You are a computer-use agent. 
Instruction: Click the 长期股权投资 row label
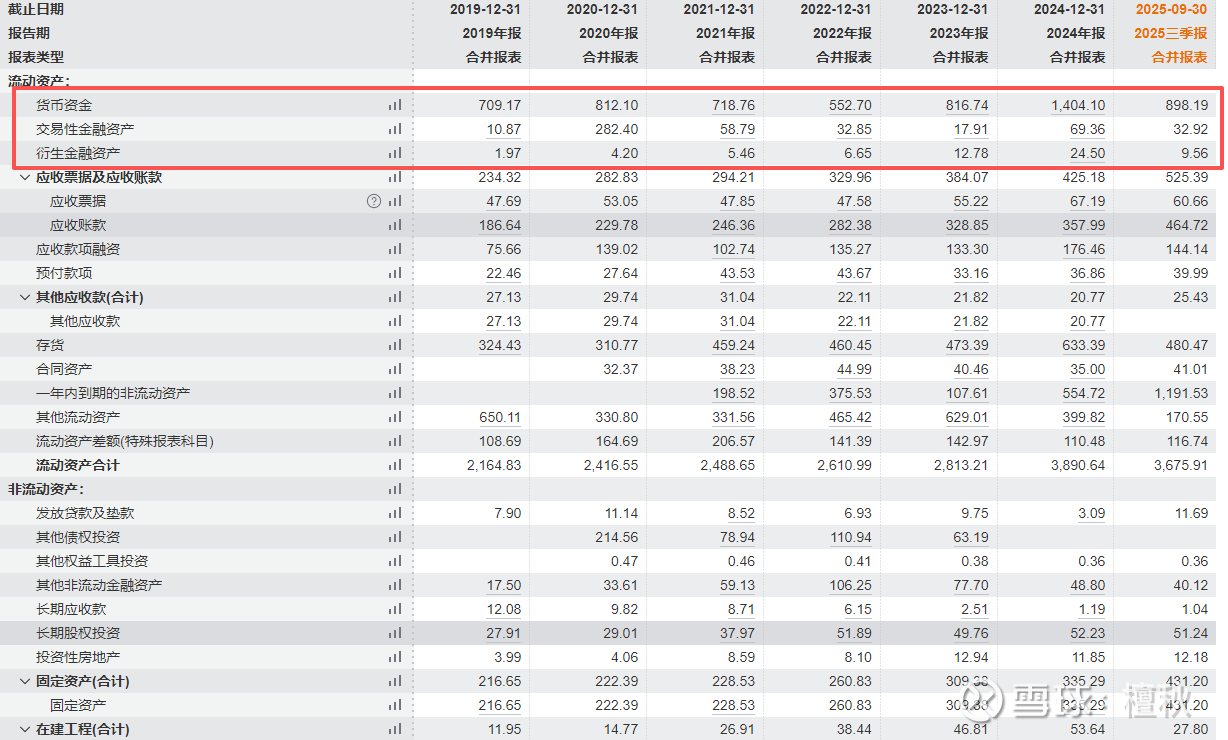tap(78, 633)
